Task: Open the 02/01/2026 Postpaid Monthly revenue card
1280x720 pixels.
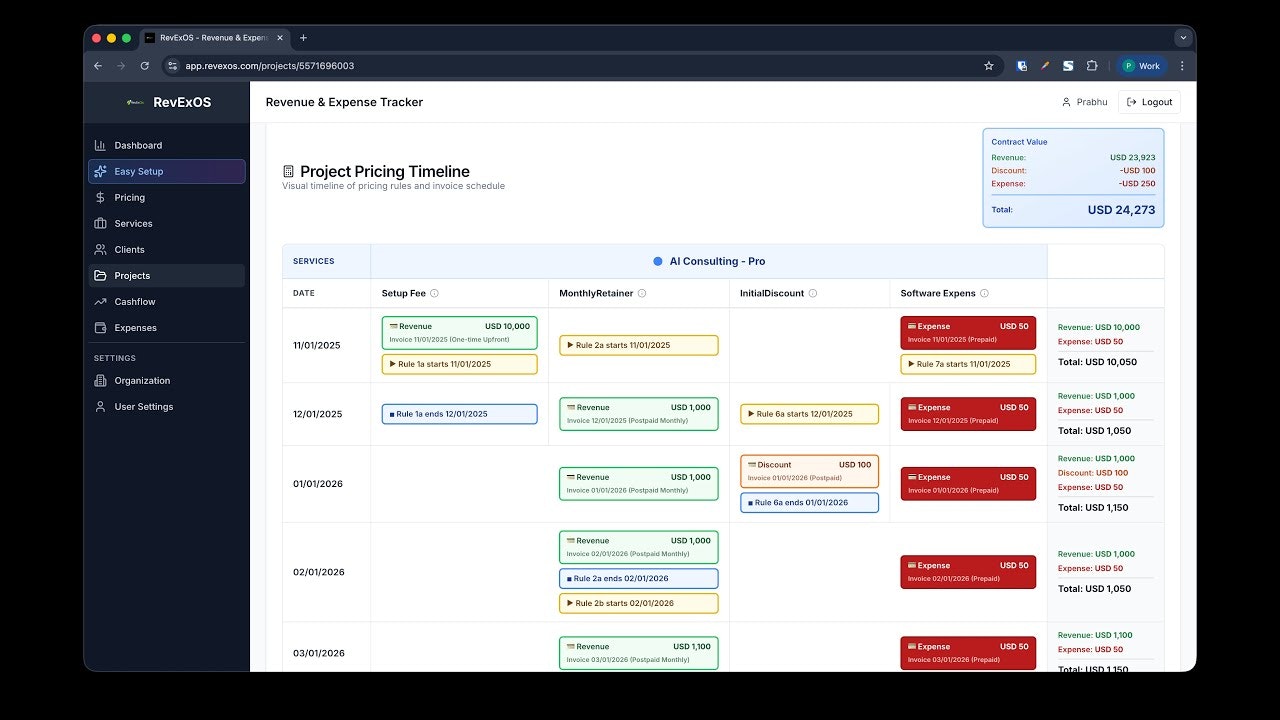Action: 638,547
